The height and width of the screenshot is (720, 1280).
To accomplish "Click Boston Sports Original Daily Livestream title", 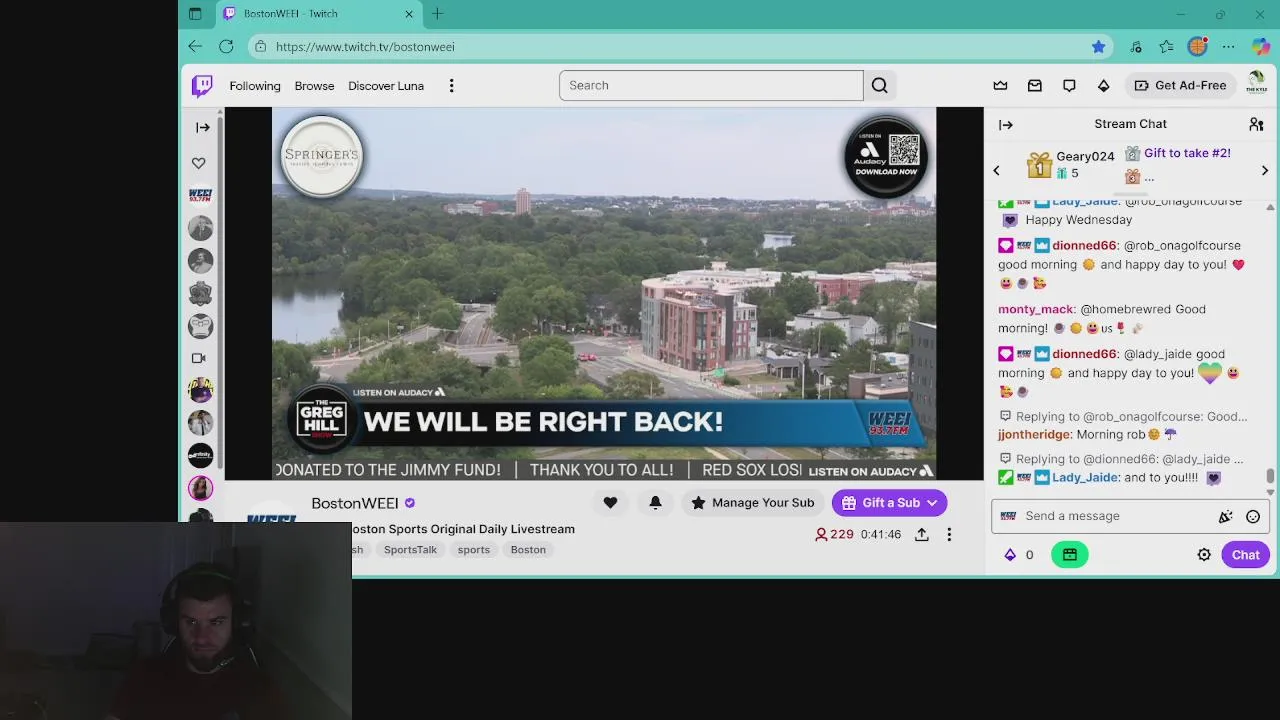I will pos(463,529).
